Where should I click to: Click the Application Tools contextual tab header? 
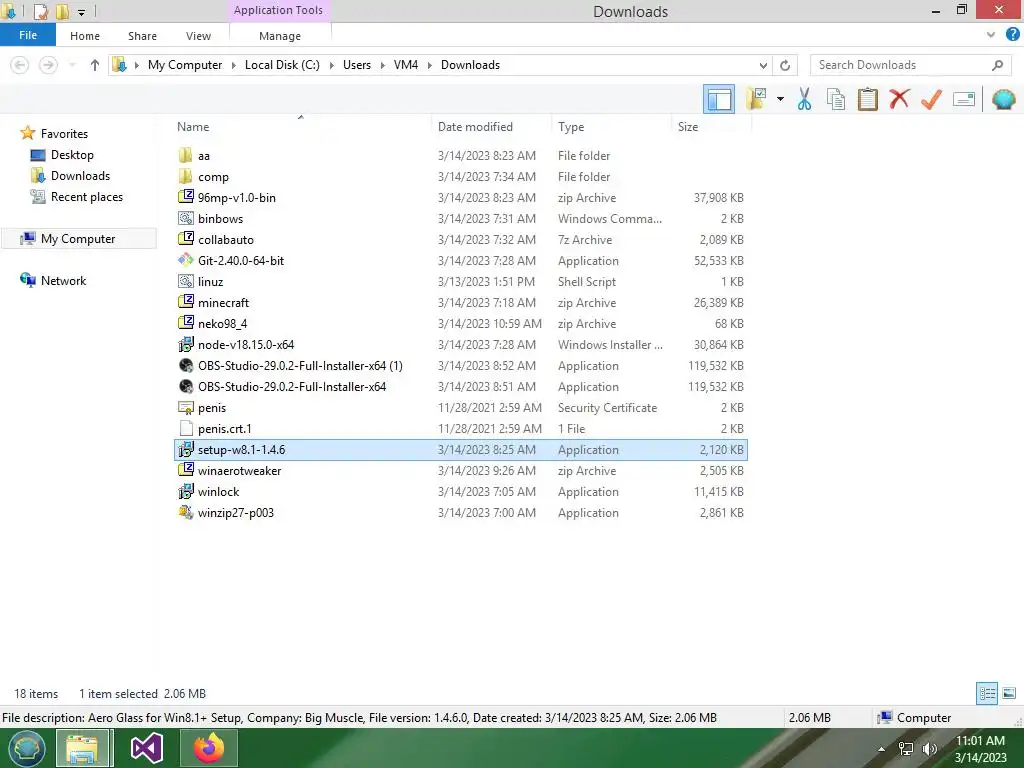click(278, 10)
